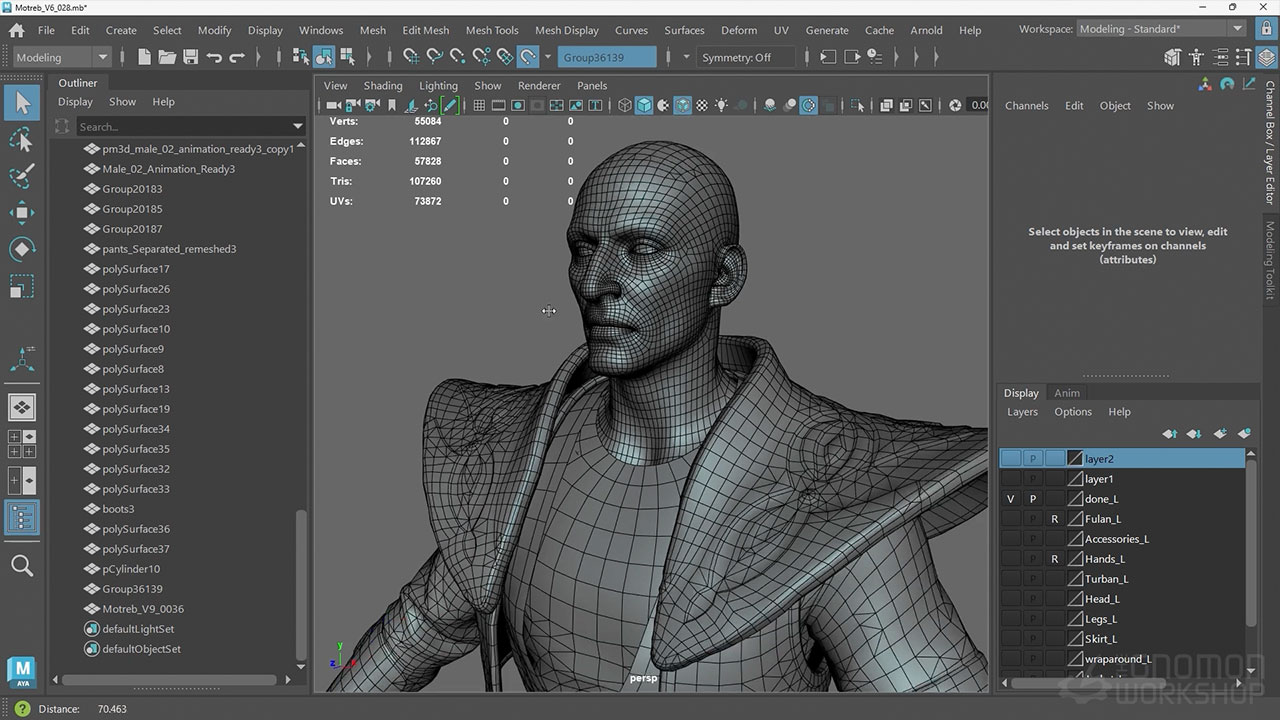Select the Move tool in the toolbox
This screenshot has height=720, width=1280.
(x=22, y=212)
